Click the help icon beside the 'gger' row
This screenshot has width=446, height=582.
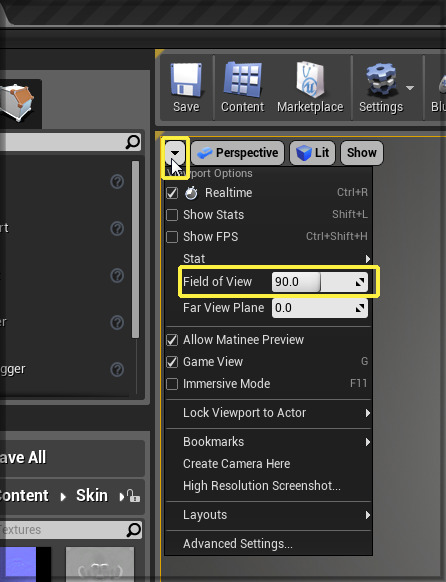point(117,370)
